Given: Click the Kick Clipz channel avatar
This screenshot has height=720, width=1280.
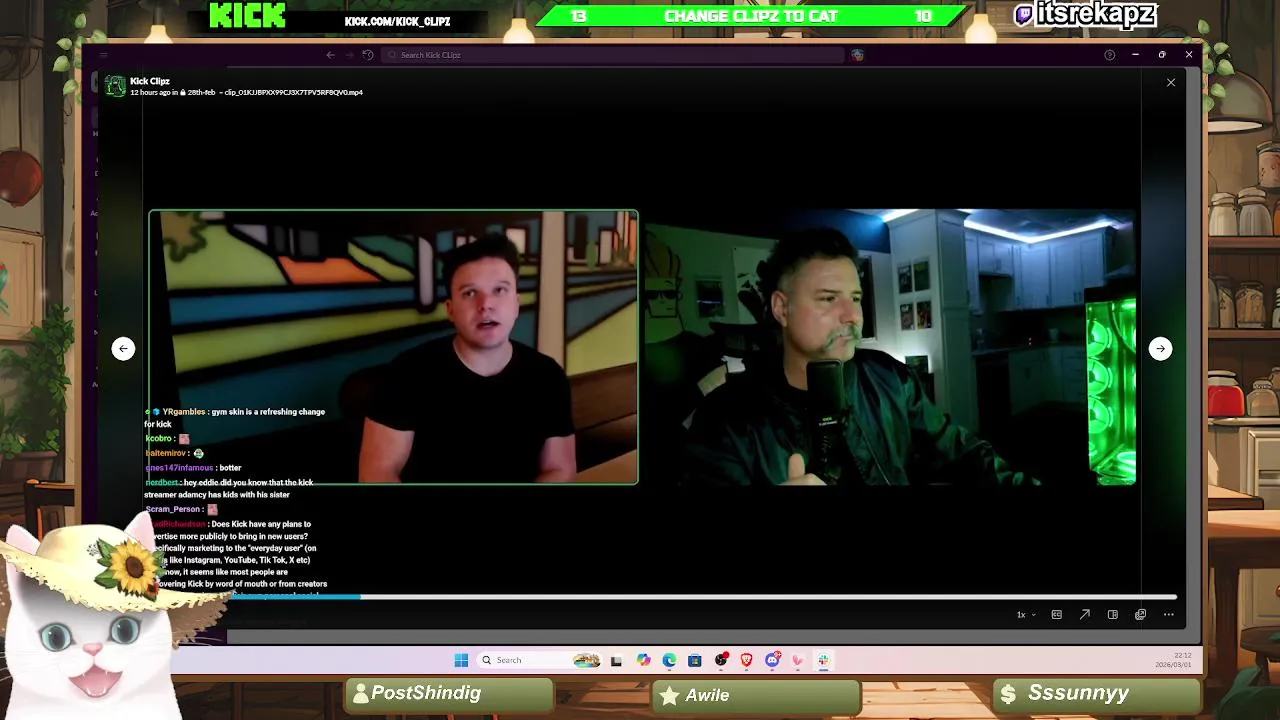Looking at the screenshot, I should (x=116, y=86).
